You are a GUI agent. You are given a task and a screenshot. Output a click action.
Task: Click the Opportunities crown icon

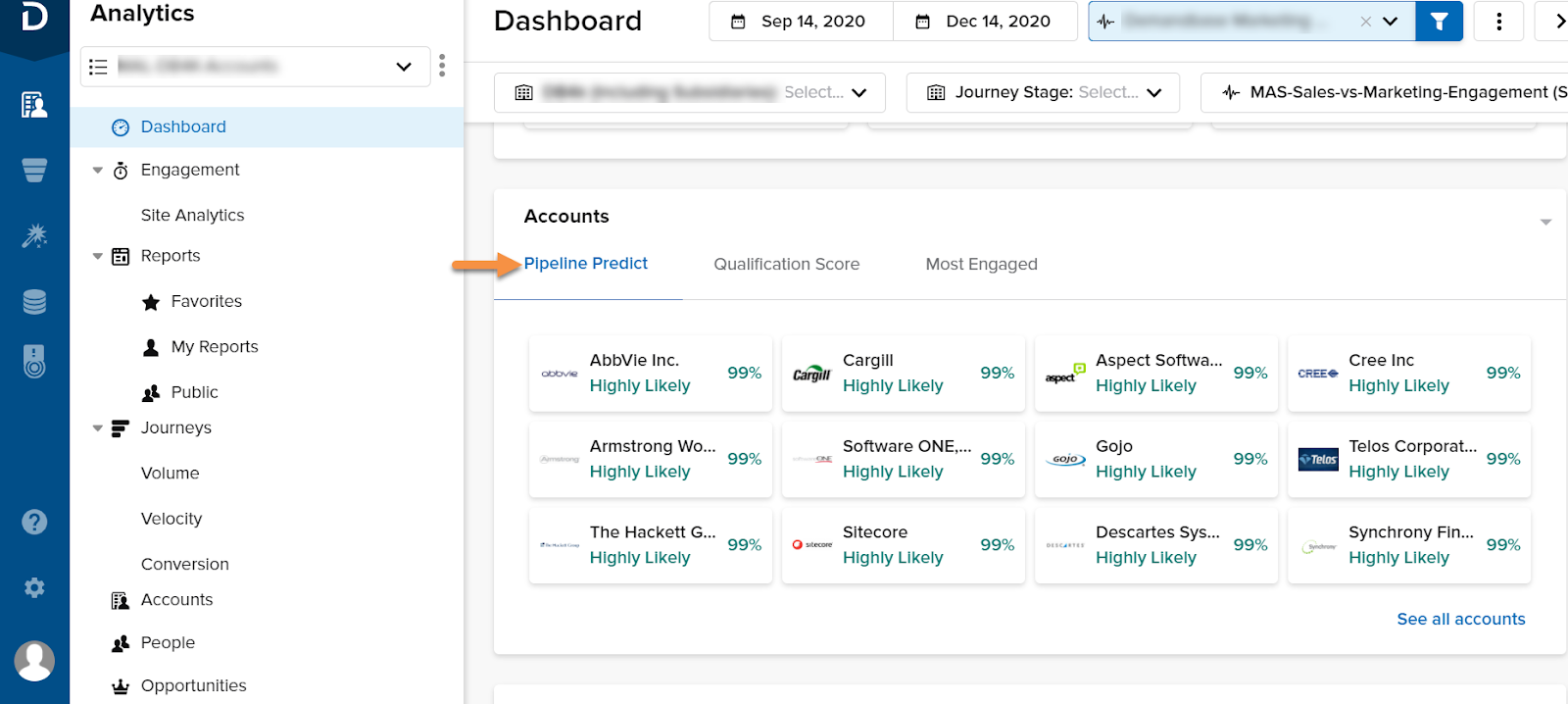[121, 686]
